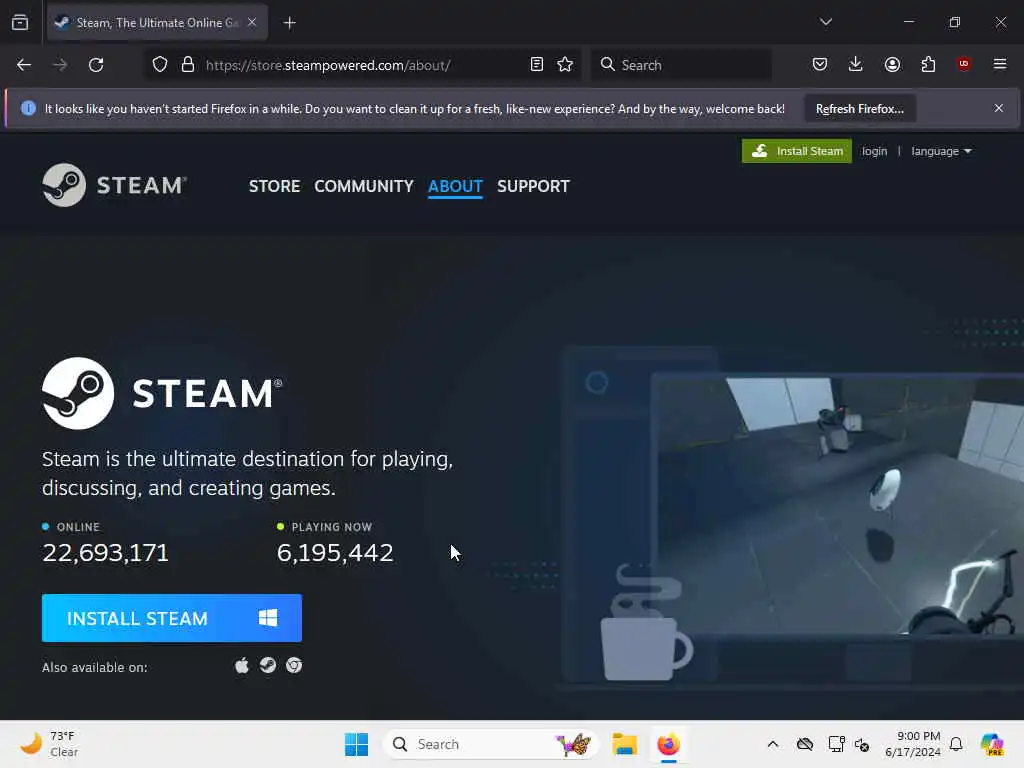Image resolution: width=1024 pixels, height=768 pixels.
Task: Toggle reader view icon in address bar
Action: pyautogui.click(x=536, y=65)
